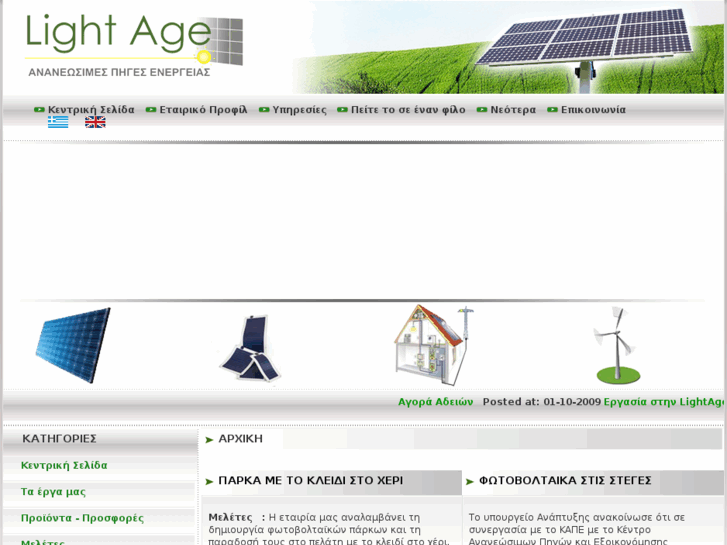This screenshot has height=545, width=727.
Task: Click ΠΑΡΚΑ ΜΕ ΤΟ ΚΛΕΙΔΙ ΣΤΟ ΧΕΡΙ heading
Action: pyautogui.click(x=311, y=481)
